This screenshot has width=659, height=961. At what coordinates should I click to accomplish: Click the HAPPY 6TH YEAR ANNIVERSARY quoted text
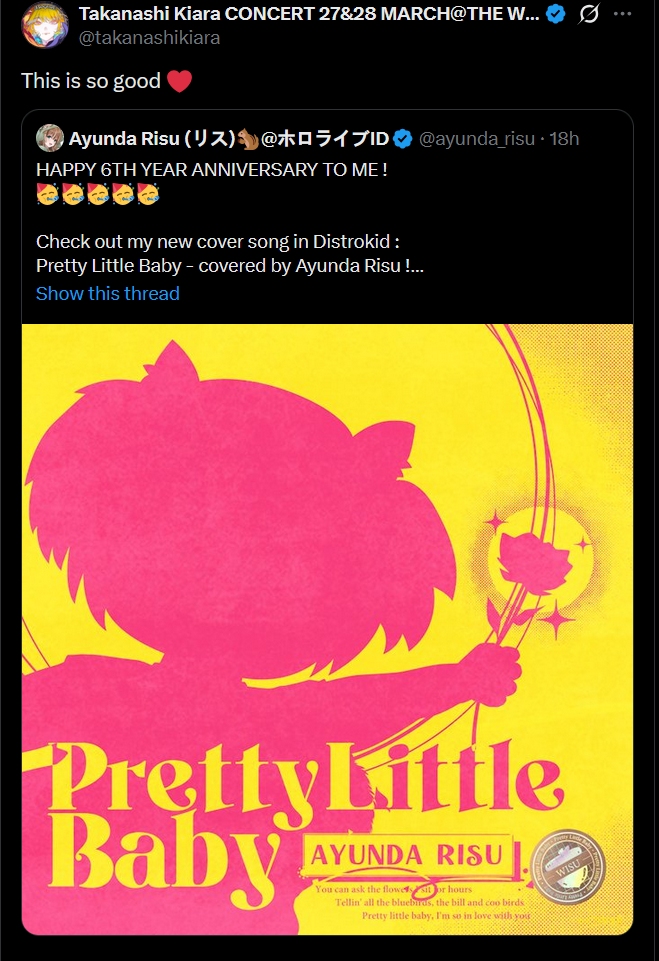pos(211,170)
